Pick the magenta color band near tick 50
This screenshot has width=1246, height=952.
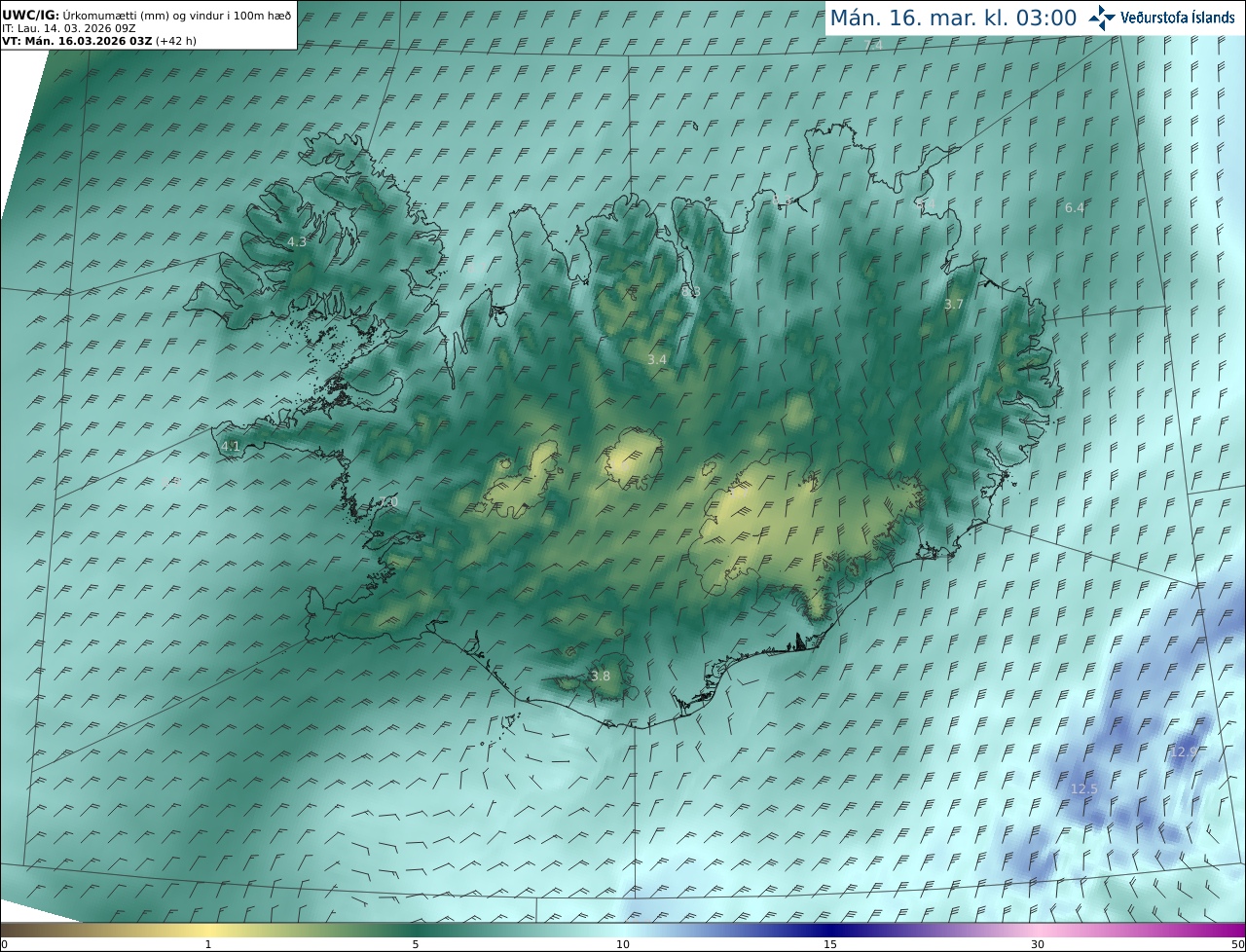(x=1228, y=930)
